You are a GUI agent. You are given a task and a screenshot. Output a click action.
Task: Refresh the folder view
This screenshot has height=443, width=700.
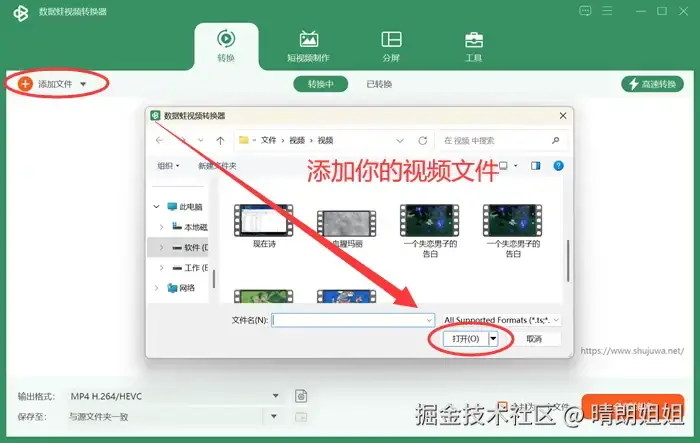coord(422,141)
